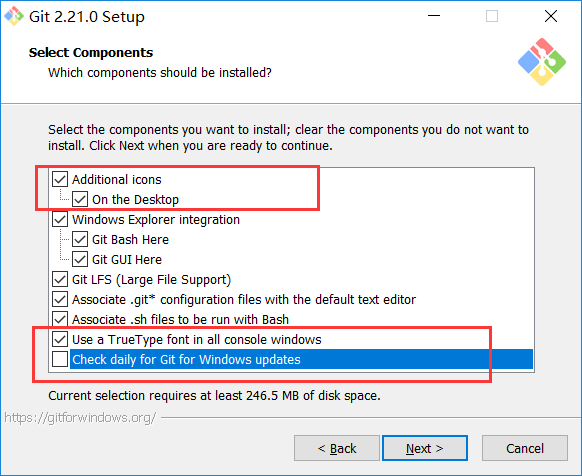Cancel the Git installation
The height and width of the screenshot is (476, 582).
coord(525,448)
